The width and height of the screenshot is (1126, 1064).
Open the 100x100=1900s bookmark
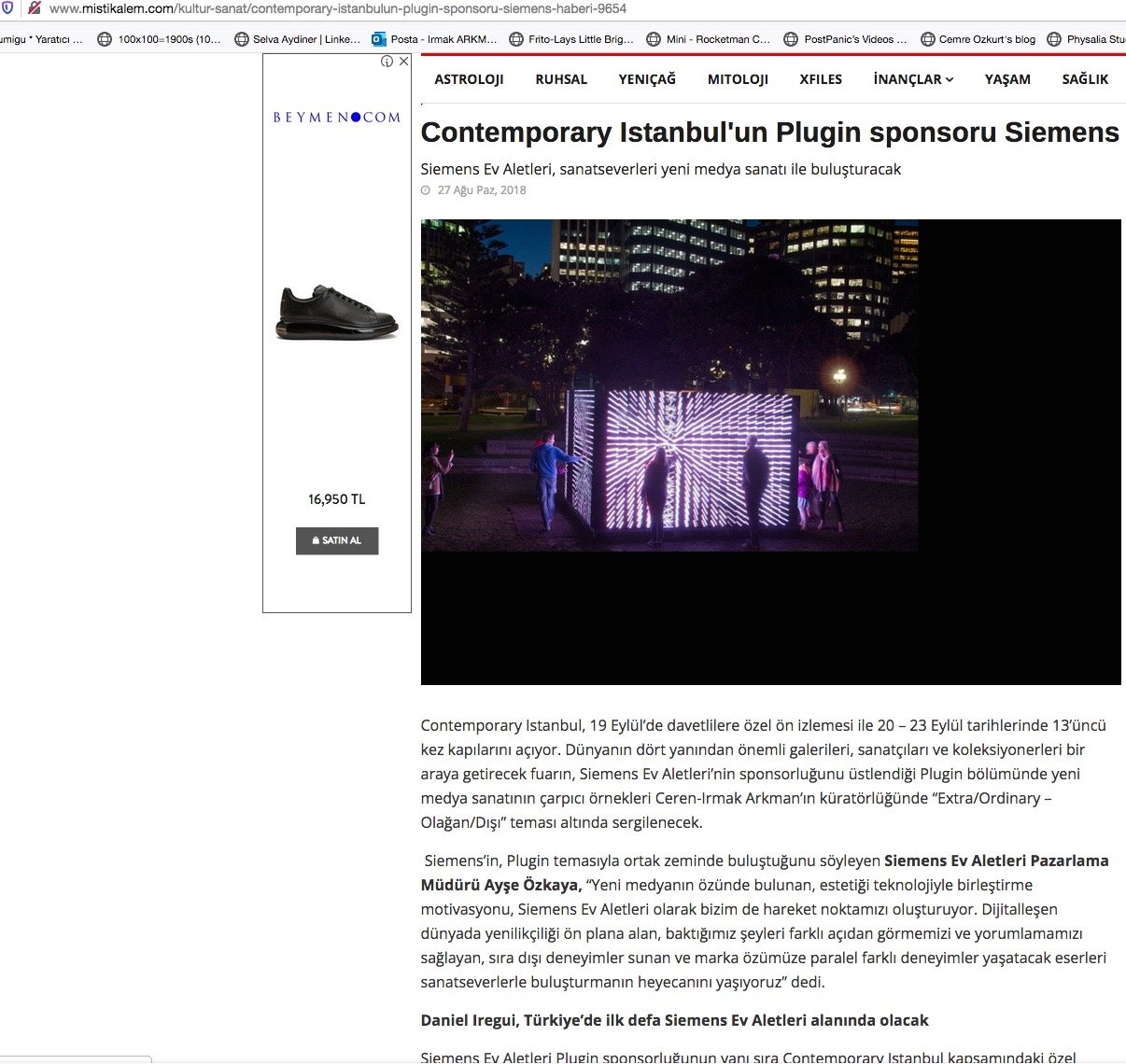[x=160, y=39]
